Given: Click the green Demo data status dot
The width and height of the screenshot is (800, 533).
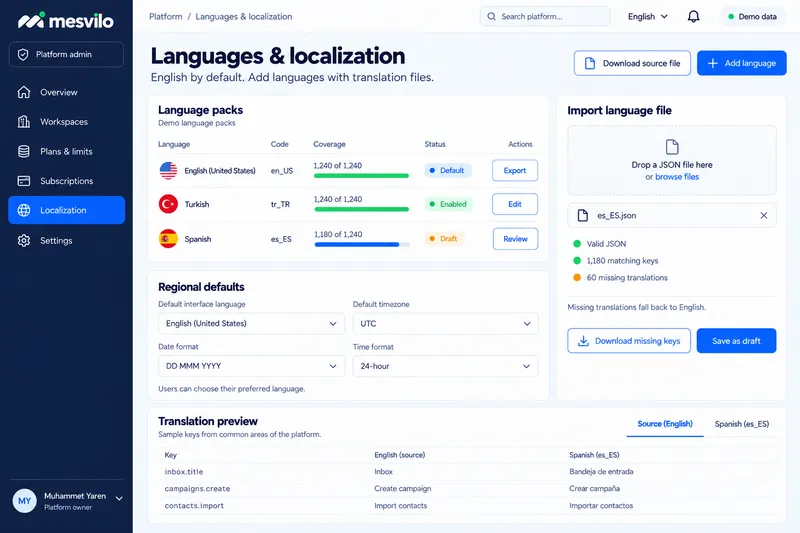Looking at the screenshot, I should (731, 16).
